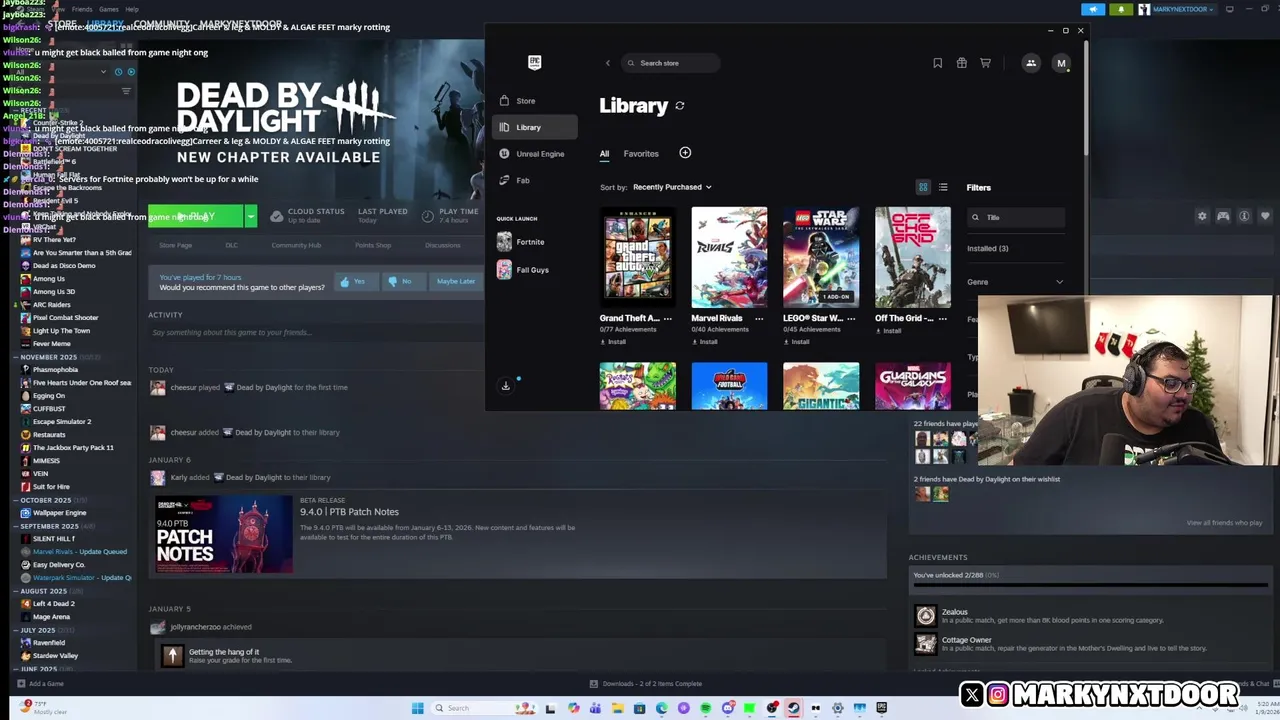Open more options for LEGO Star Wars
This screenshot has height=720, width=1280.
click(x=851, y=318)
